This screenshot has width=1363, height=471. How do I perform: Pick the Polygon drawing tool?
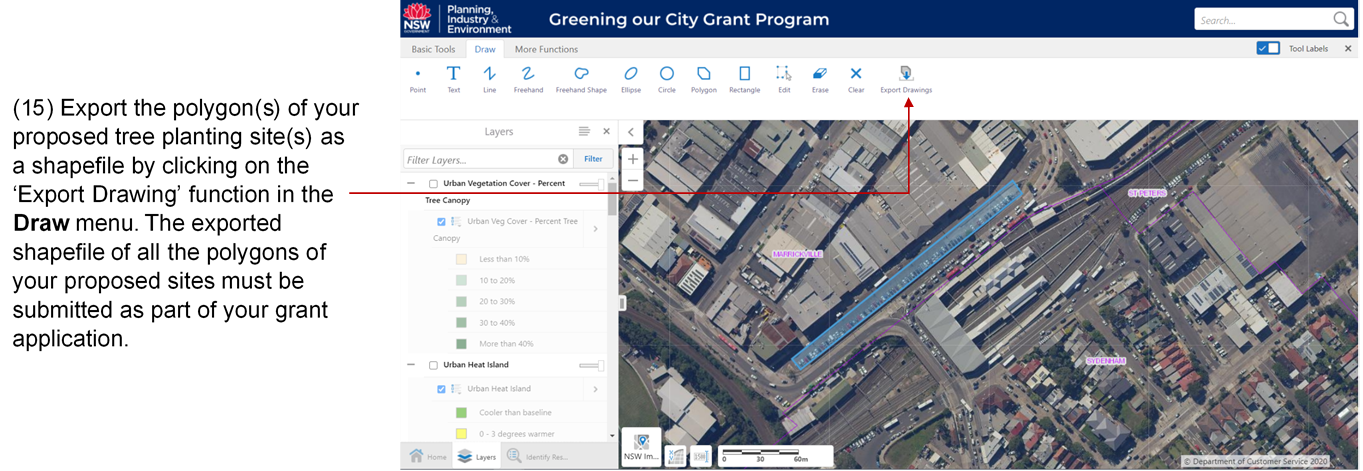704,79
